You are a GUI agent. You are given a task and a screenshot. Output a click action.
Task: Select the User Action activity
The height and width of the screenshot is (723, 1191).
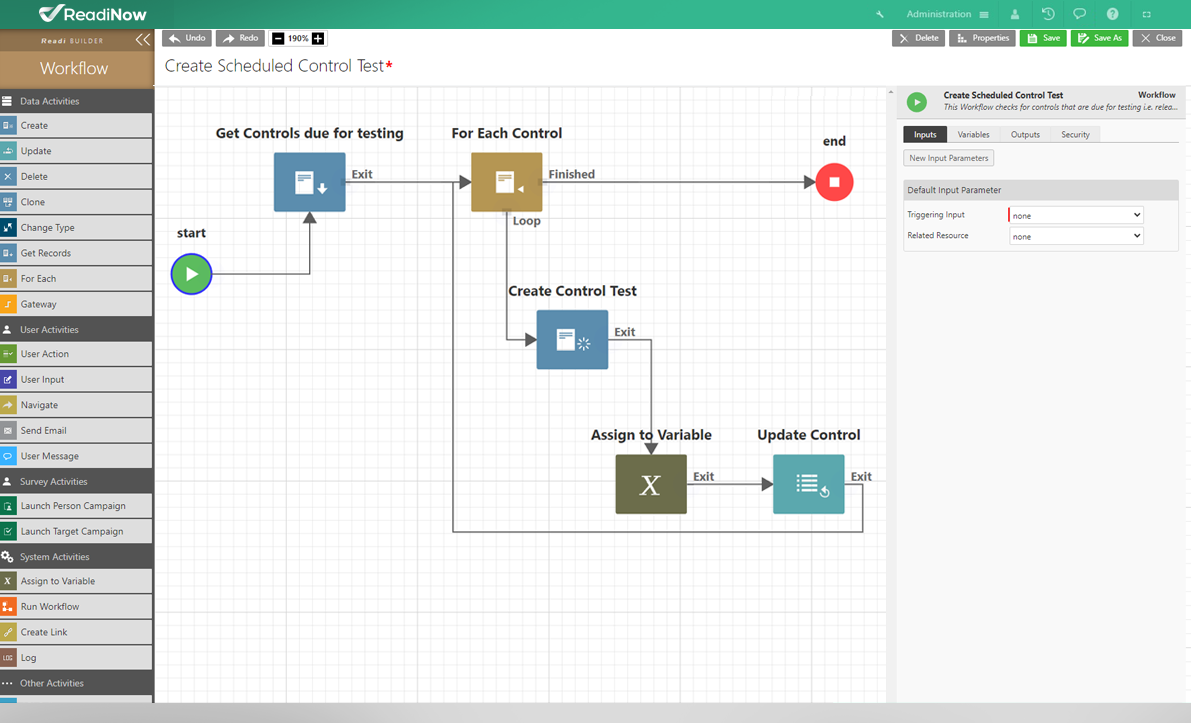pos(76,354)
